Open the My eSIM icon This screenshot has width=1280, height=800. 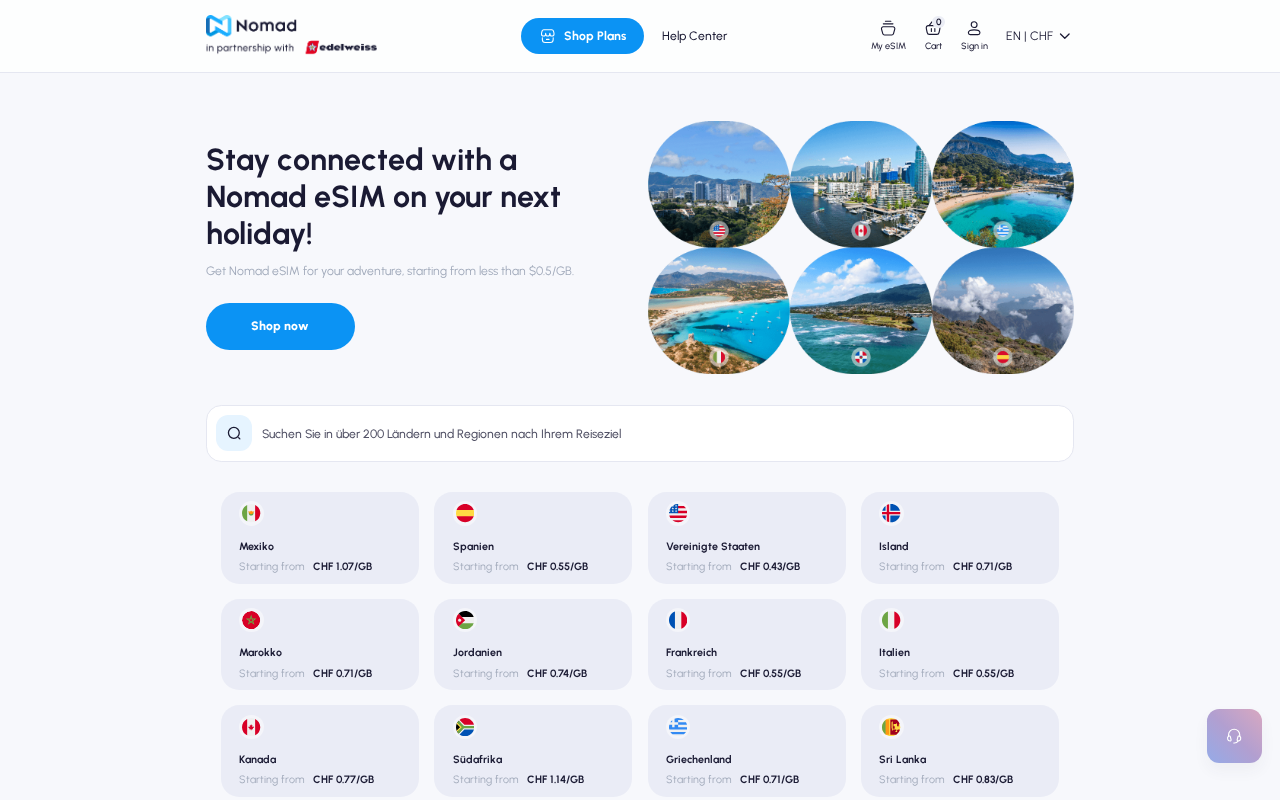[888, 28]
